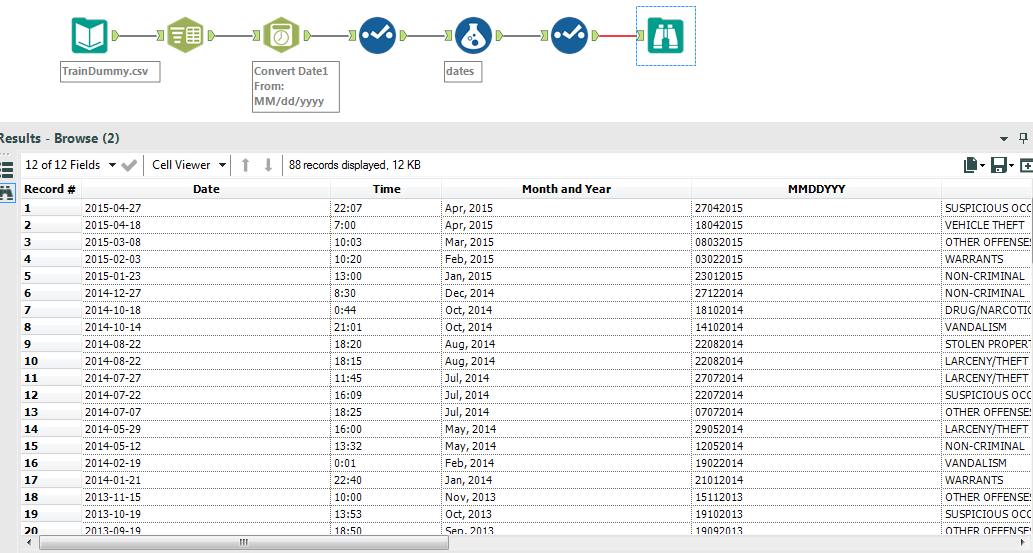Click the move down arrow icon

coord(268,165)
